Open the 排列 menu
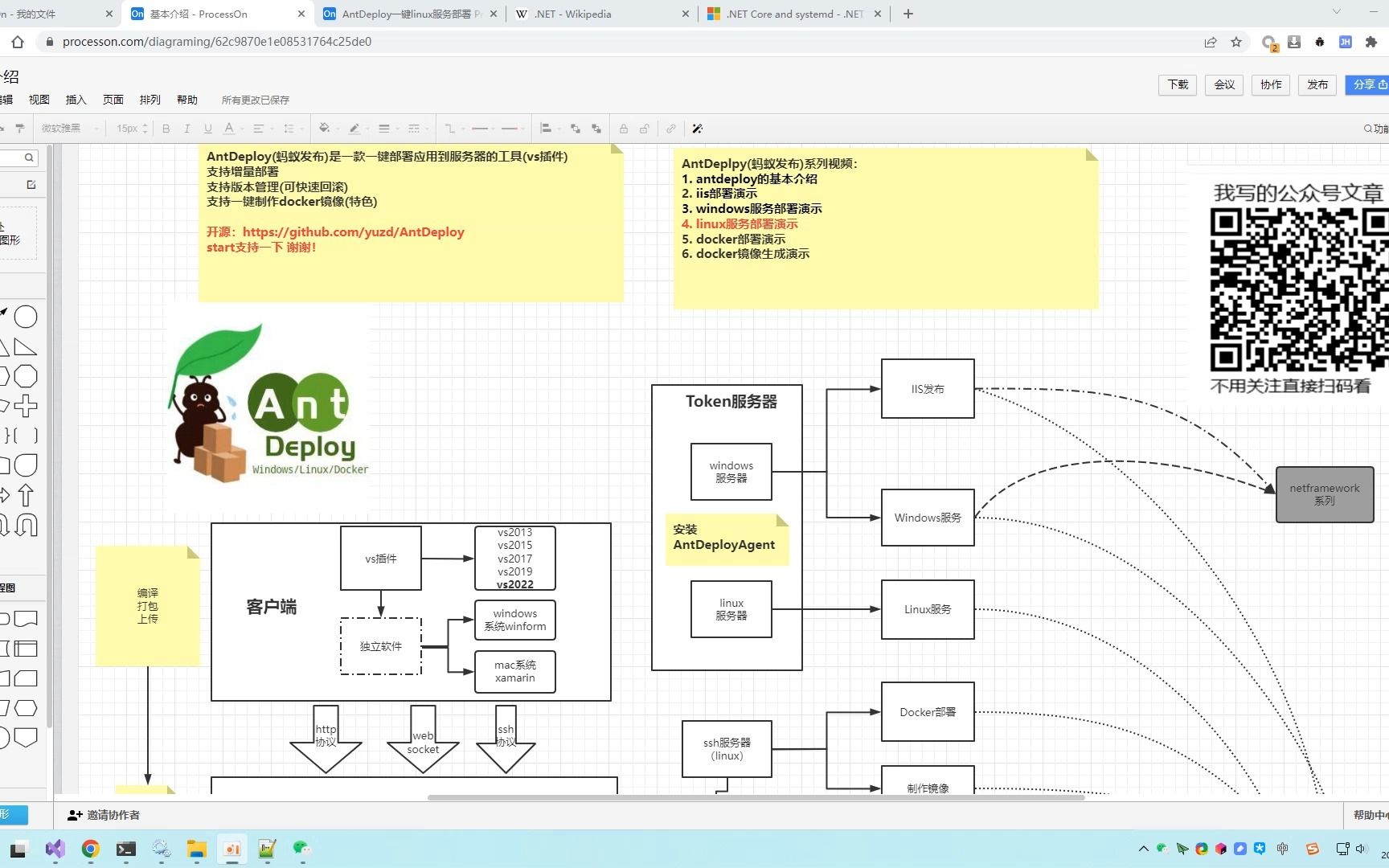Image resolution: width=1389 pixels, height=868 pixels. [x=150, y=100]
